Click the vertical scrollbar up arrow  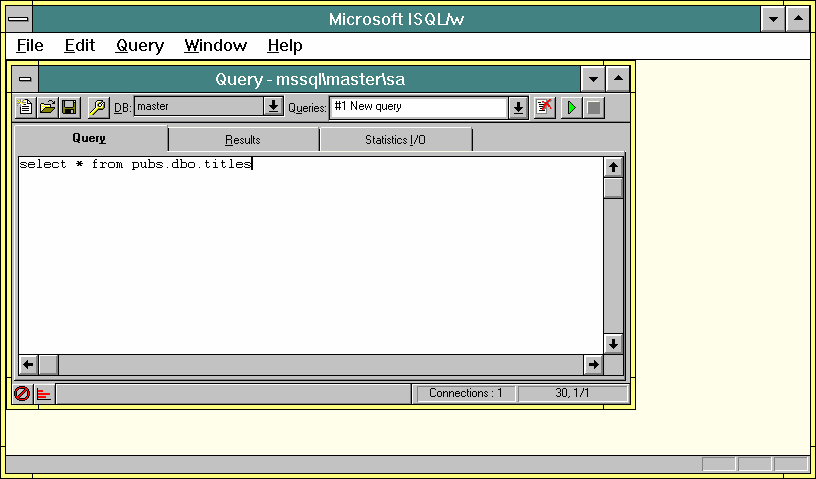(613, 167)
